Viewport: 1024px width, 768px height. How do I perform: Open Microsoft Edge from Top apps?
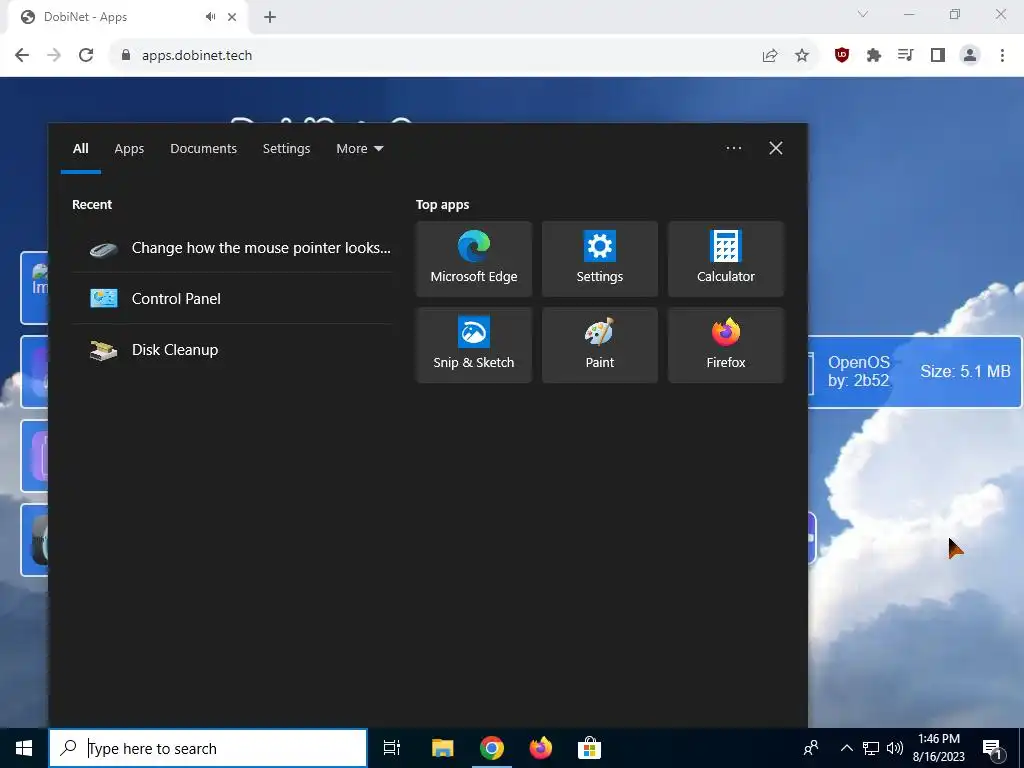click(473, 259)
